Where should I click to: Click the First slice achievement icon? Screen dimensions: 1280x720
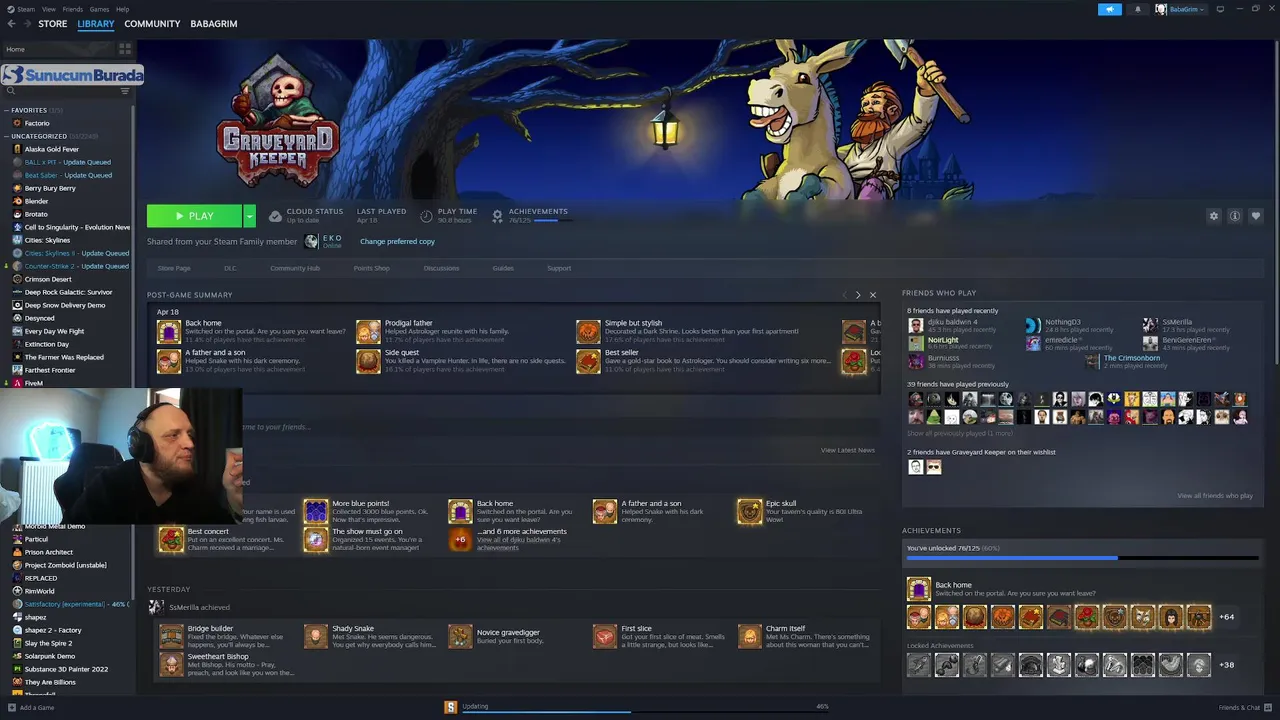click(605, 637)
